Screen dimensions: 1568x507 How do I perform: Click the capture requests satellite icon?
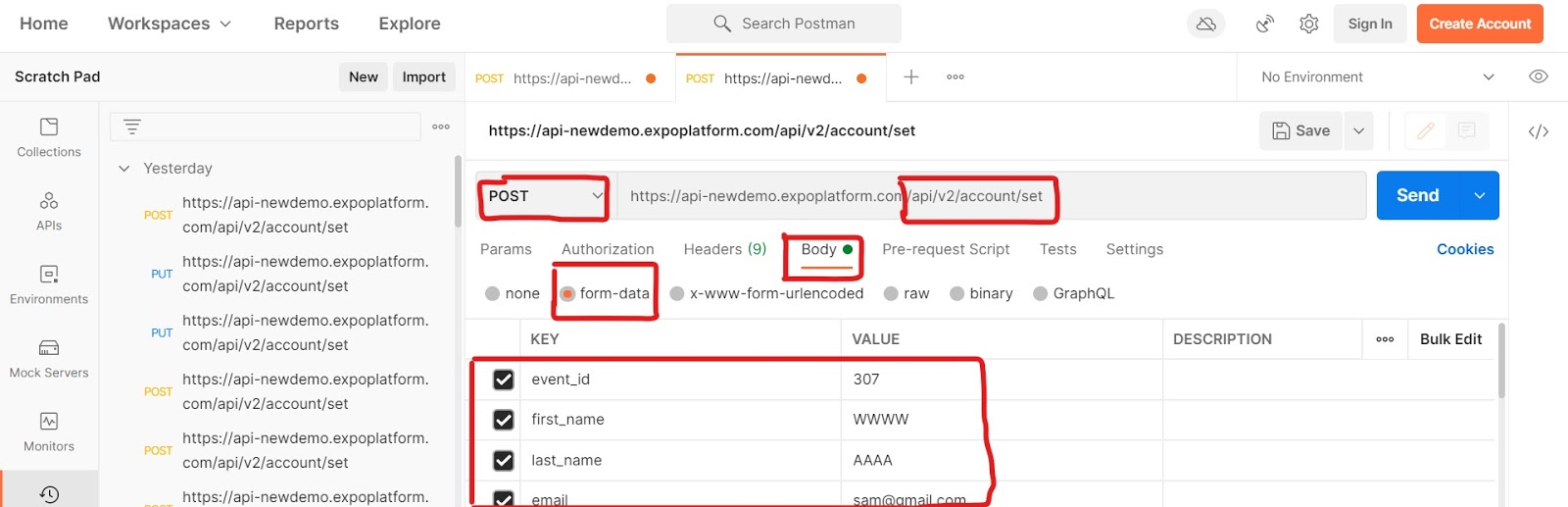(x=1265, y=24)
